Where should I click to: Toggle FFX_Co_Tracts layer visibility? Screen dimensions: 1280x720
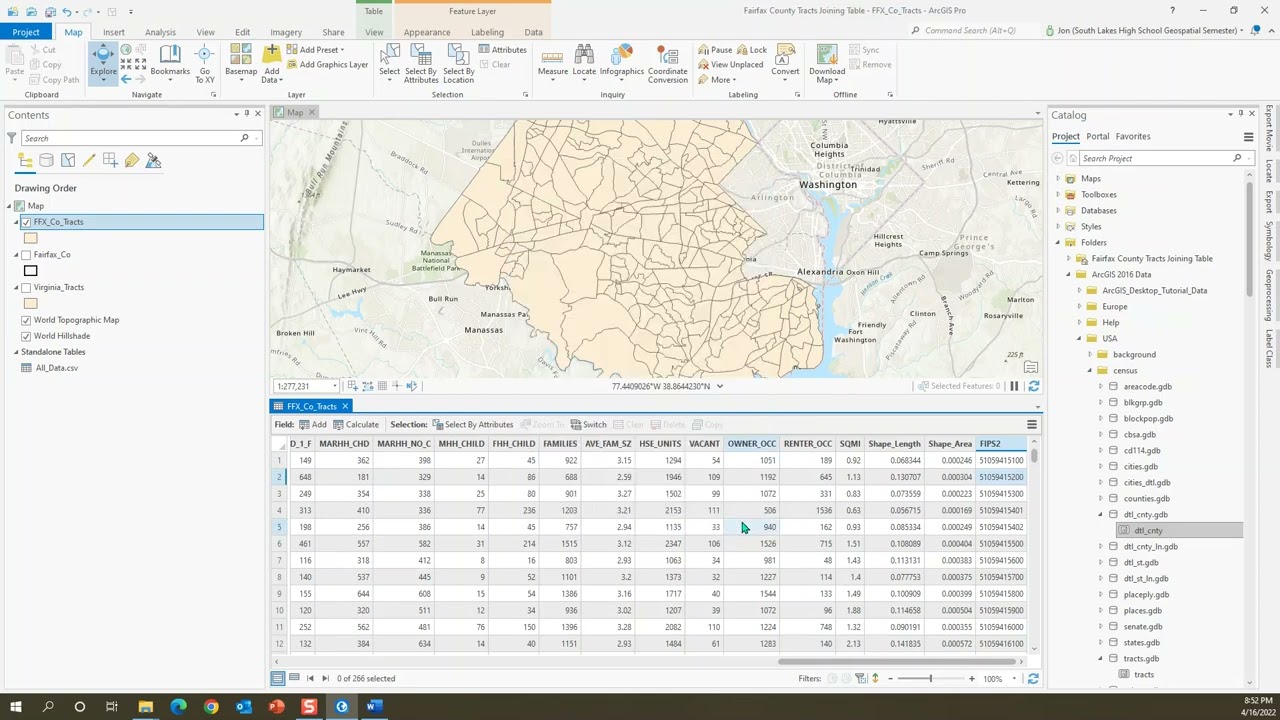point(26,222)
